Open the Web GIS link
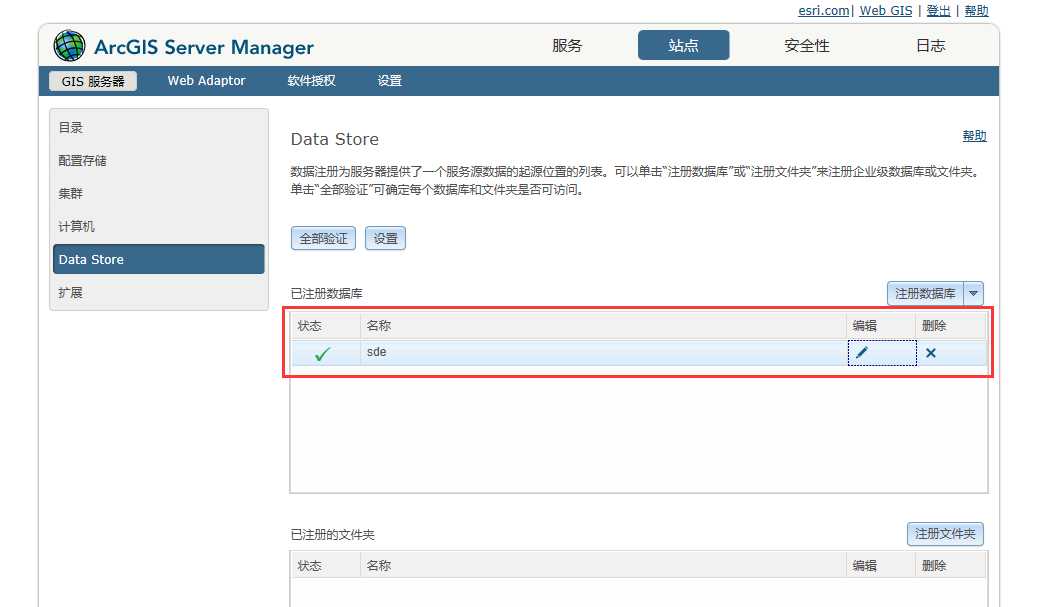Image resolution: width=1052 pixels, height=607 pixels. pos(886,11)
